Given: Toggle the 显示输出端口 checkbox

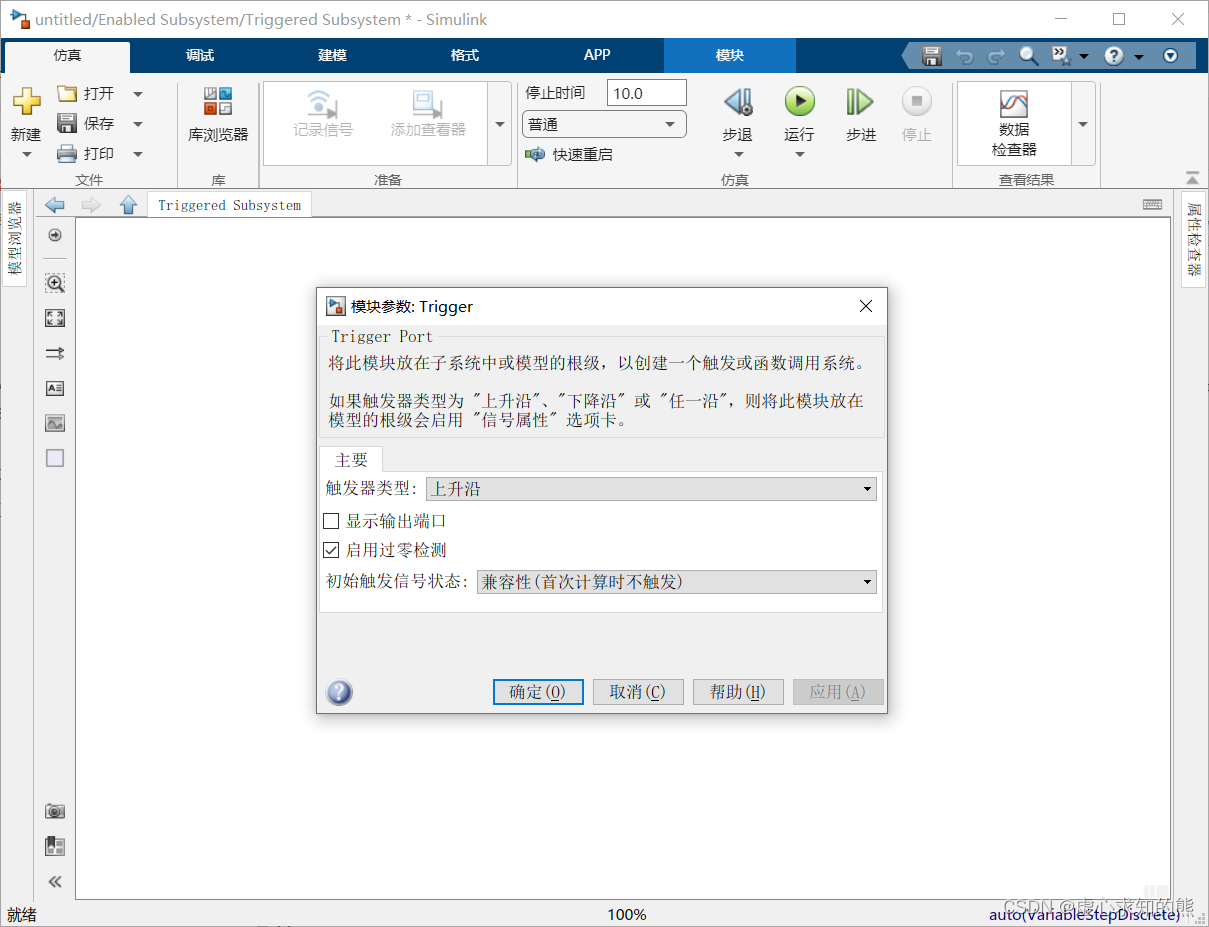Looking at the screenshot, I should point(331,521).
